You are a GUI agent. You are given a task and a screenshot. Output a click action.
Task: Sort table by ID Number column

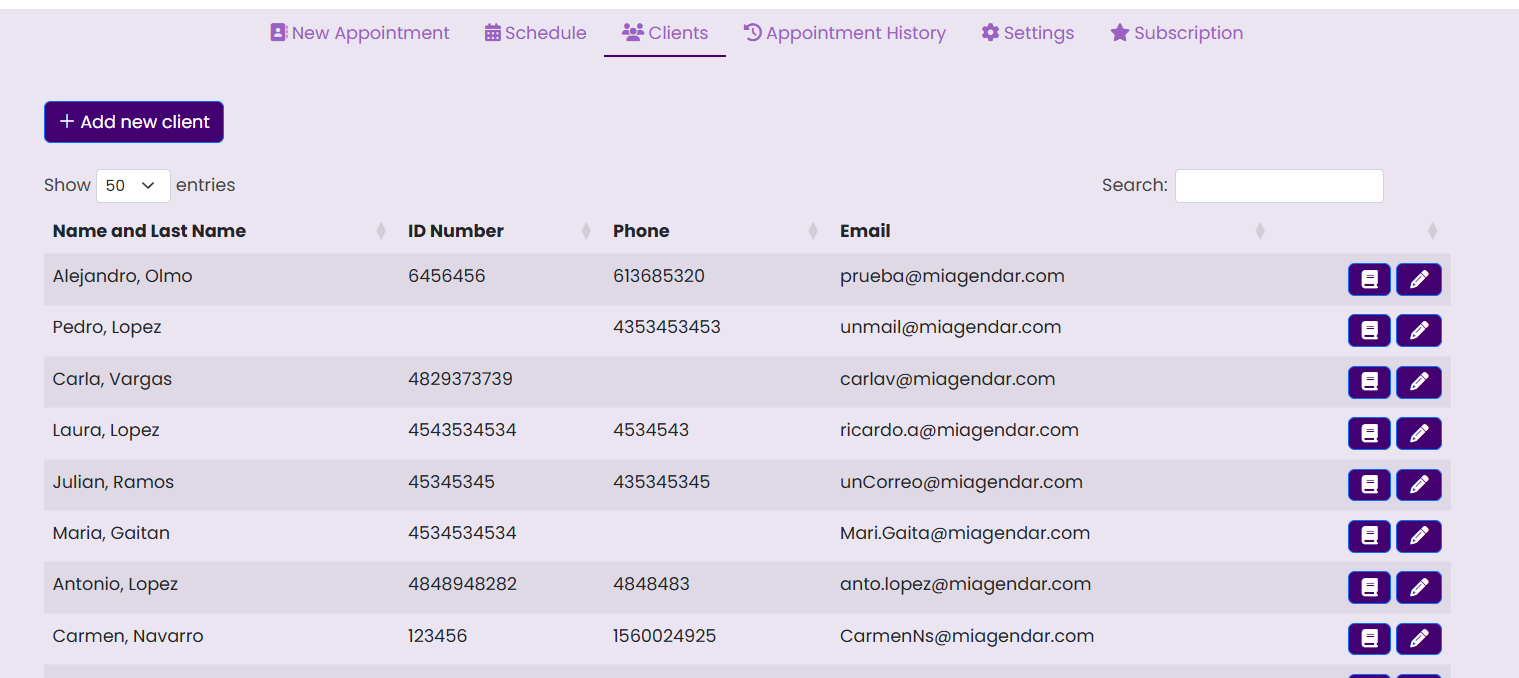pos(502,231)
